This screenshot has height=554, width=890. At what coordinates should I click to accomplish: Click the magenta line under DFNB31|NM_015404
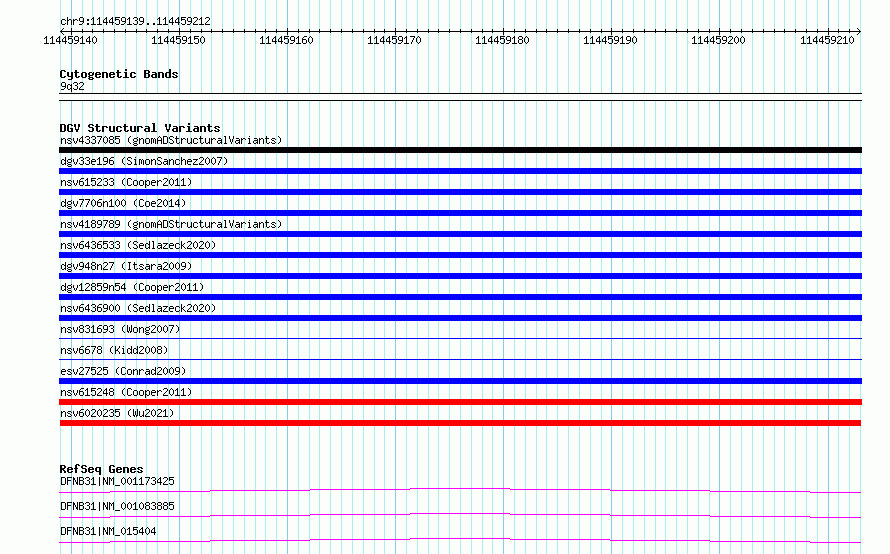[460, 540]
